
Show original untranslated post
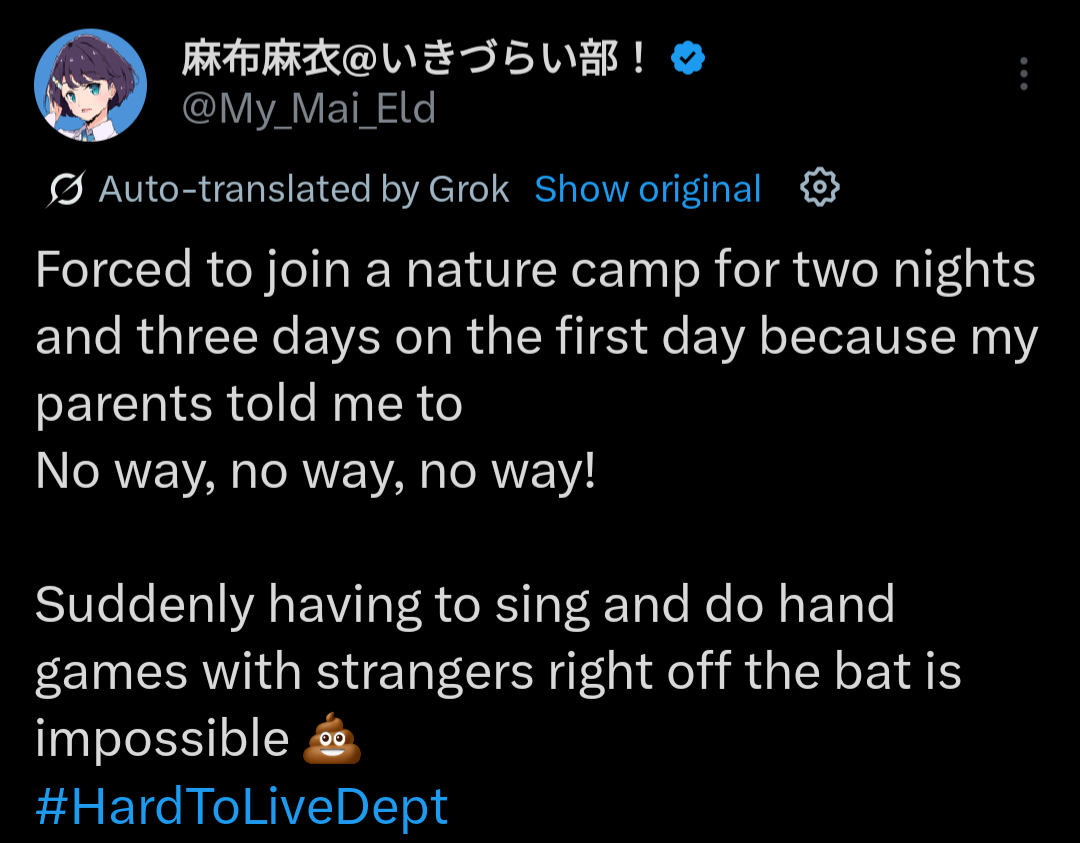coord(647,189)
